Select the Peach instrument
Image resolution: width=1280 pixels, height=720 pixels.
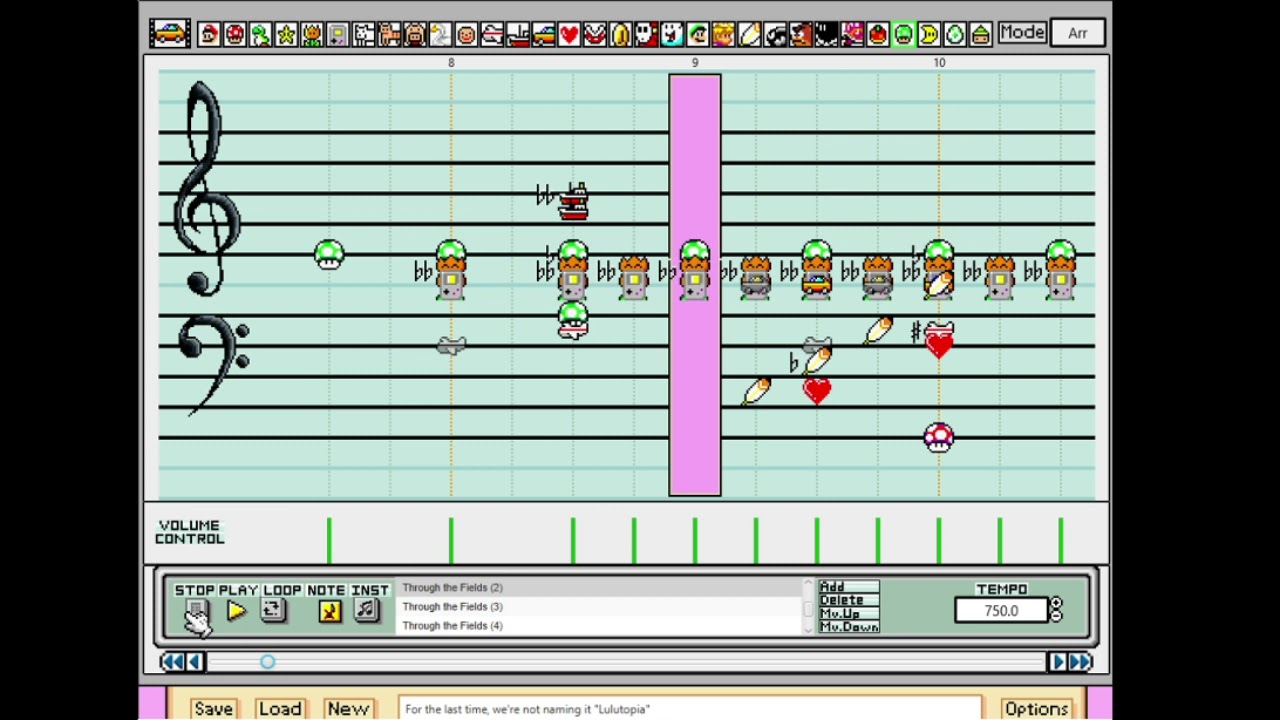(x=724, y=34)
